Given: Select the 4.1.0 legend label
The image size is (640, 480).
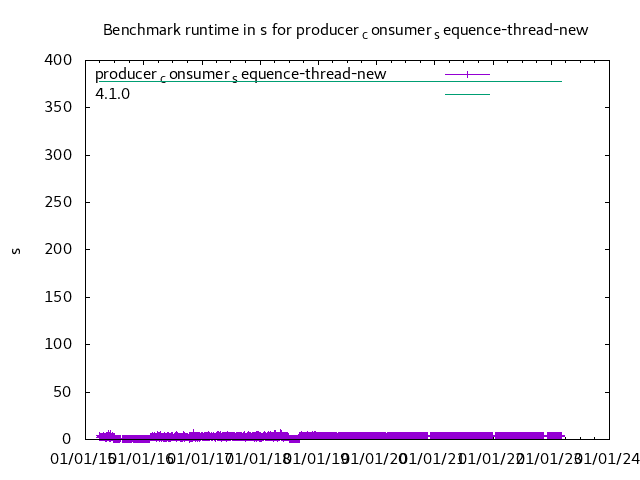Looking at the screenshot, I should (x=112, y=94).
